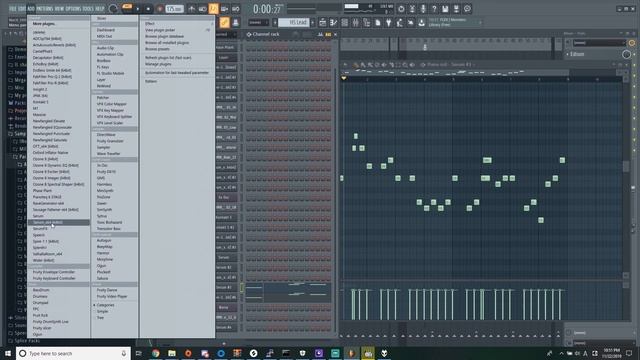Toggle the metronome icon
Viewport: 640px width, 360px height.
click(191, 9)
